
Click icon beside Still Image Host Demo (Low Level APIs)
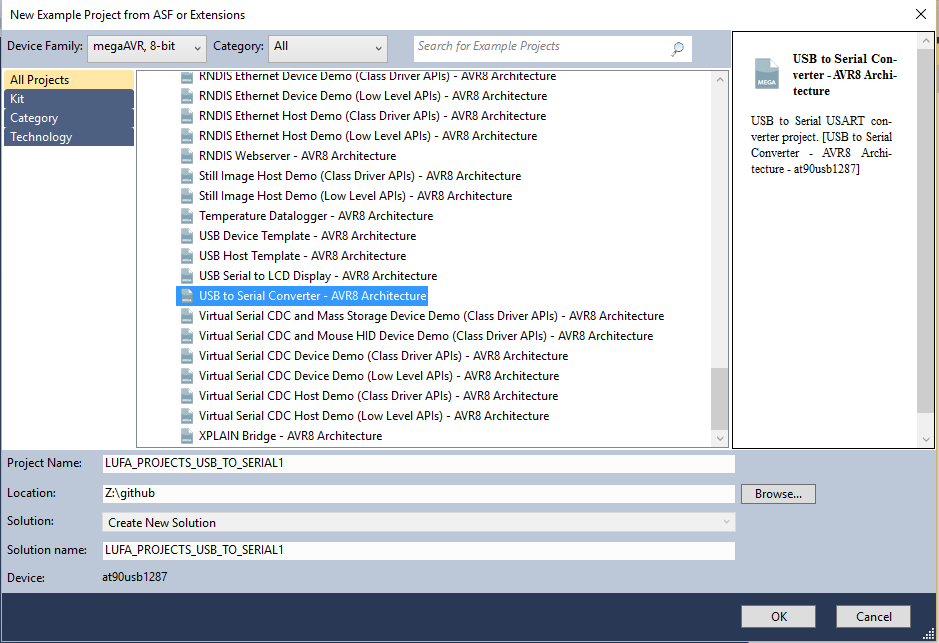coord(187,196)
